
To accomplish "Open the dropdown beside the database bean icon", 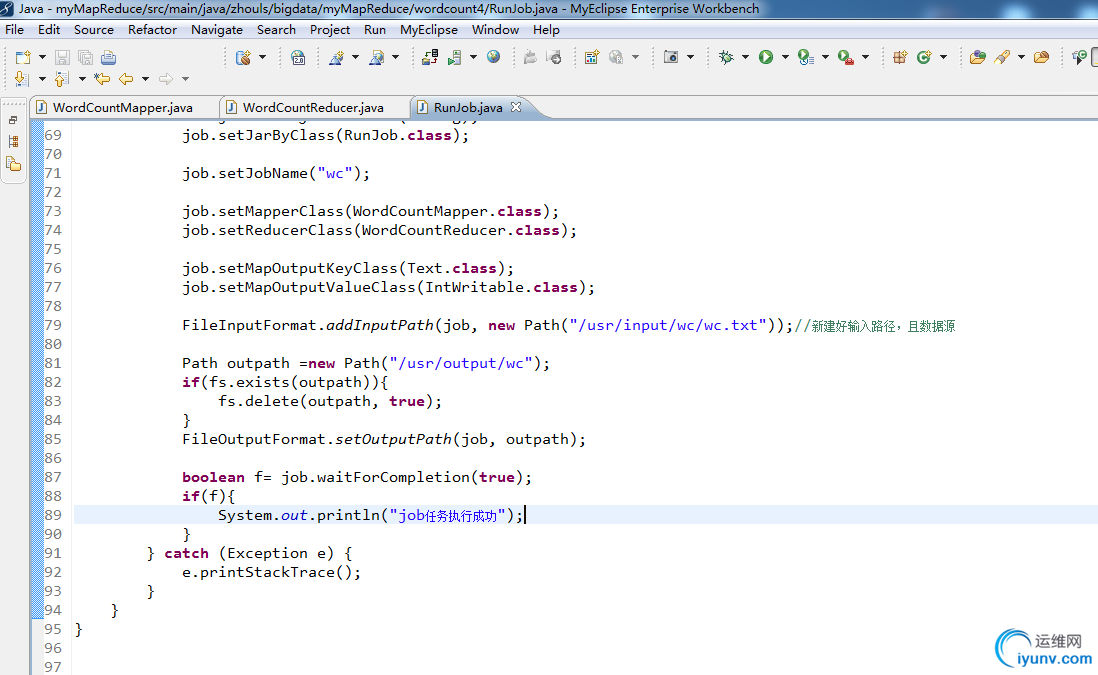I will (x=263, y=57).
